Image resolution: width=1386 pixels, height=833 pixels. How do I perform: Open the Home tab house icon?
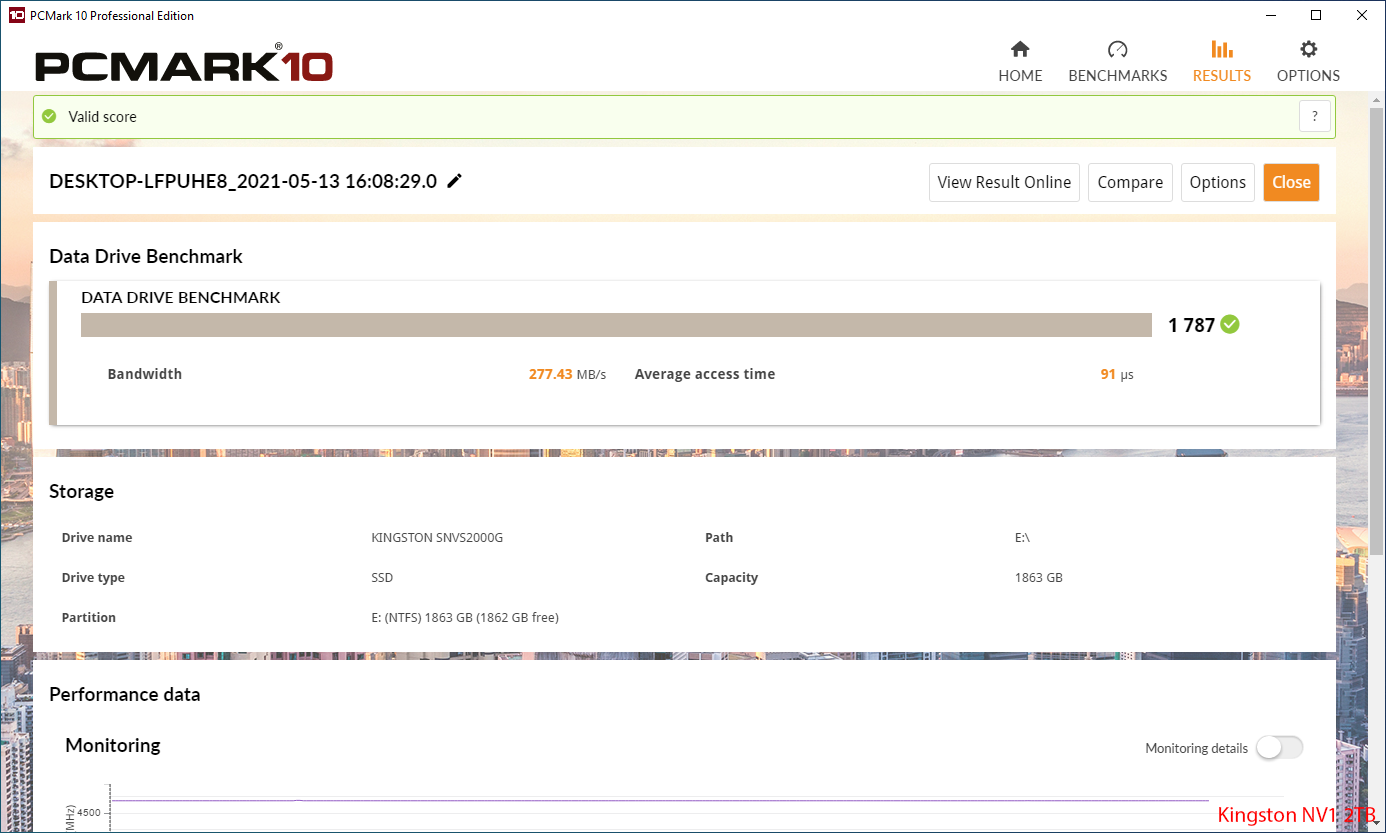pyautogui.click(x=1020, y=49)
